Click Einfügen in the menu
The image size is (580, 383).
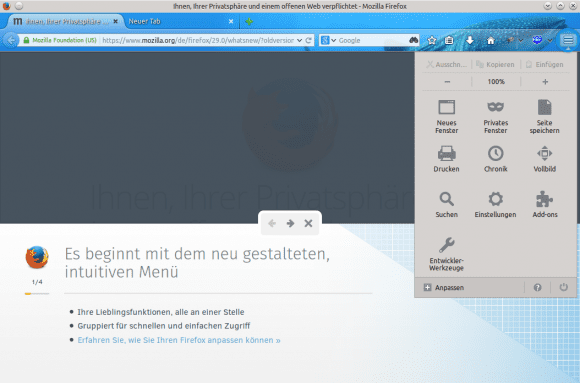(x=545, y=64)
